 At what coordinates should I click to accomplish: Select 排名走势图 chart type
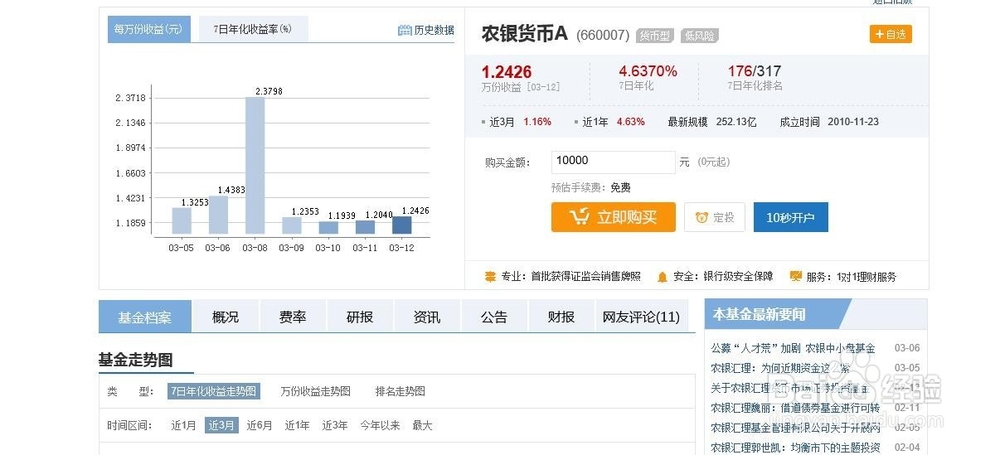tap(400, 391)
